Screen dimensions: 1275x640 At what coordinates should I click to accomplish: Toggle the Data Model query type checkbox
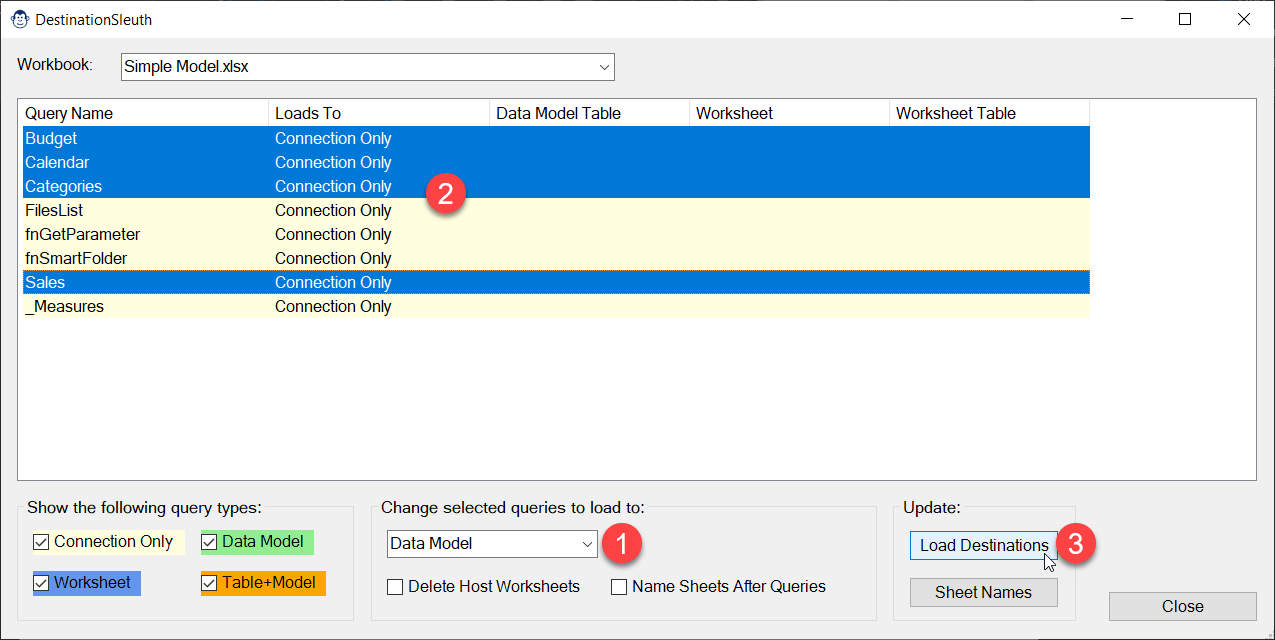click(210, 542)
